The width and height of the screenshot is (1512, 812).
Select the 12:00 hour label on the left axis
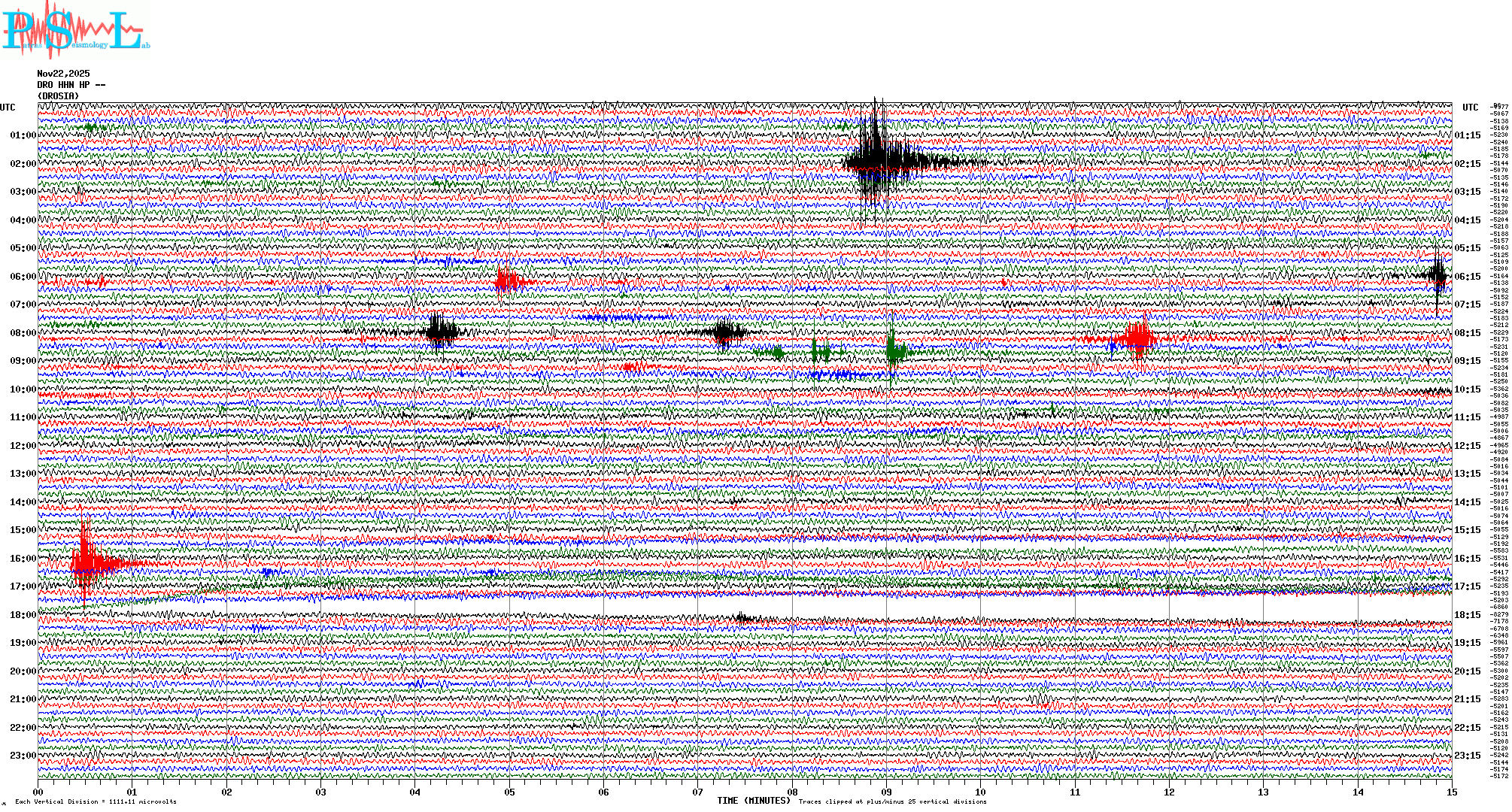23,446
